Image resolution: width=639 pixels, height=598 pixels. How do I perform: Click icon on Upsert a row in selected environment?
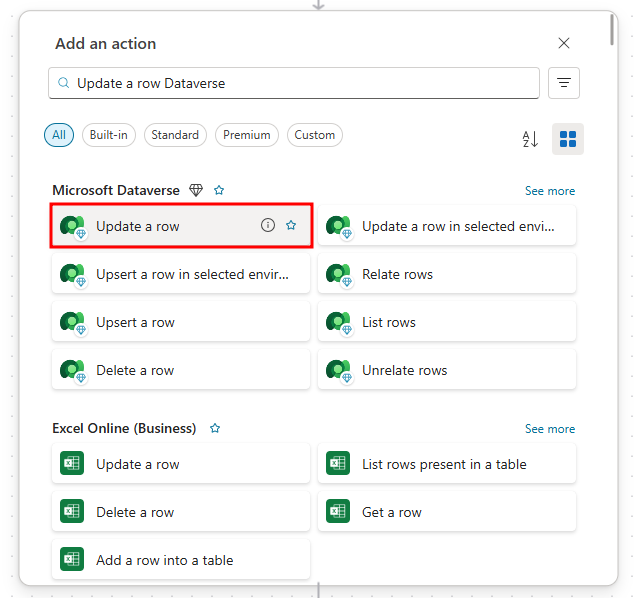point(73,275)
